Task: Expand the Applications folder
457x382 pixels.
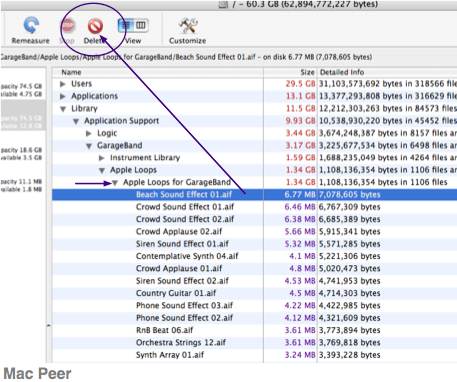Action: (x=63, y=96)
